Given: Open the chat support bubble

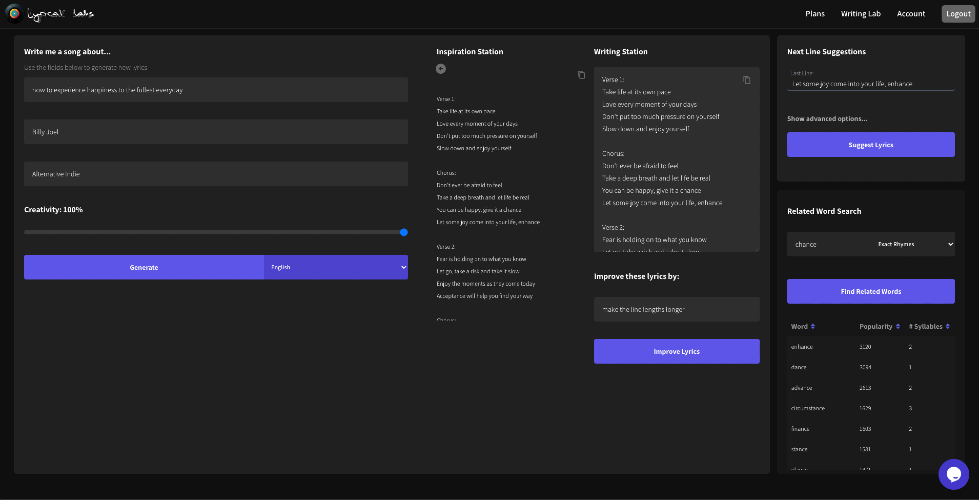Looking at the screenshot, I should click(x=953, y=474).
